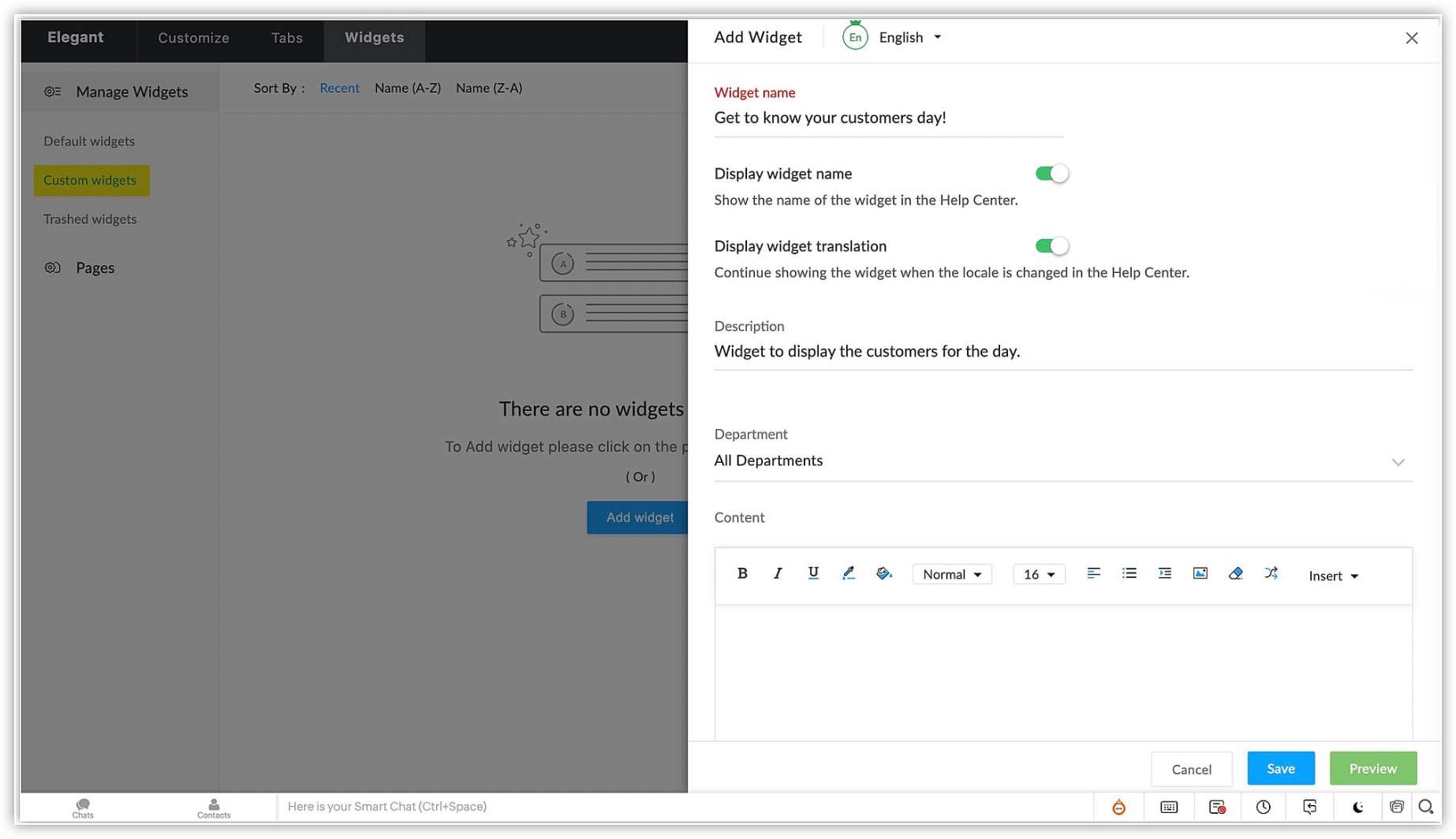Open the text alignment options

pyautogui.click(x=1093, y=574)
